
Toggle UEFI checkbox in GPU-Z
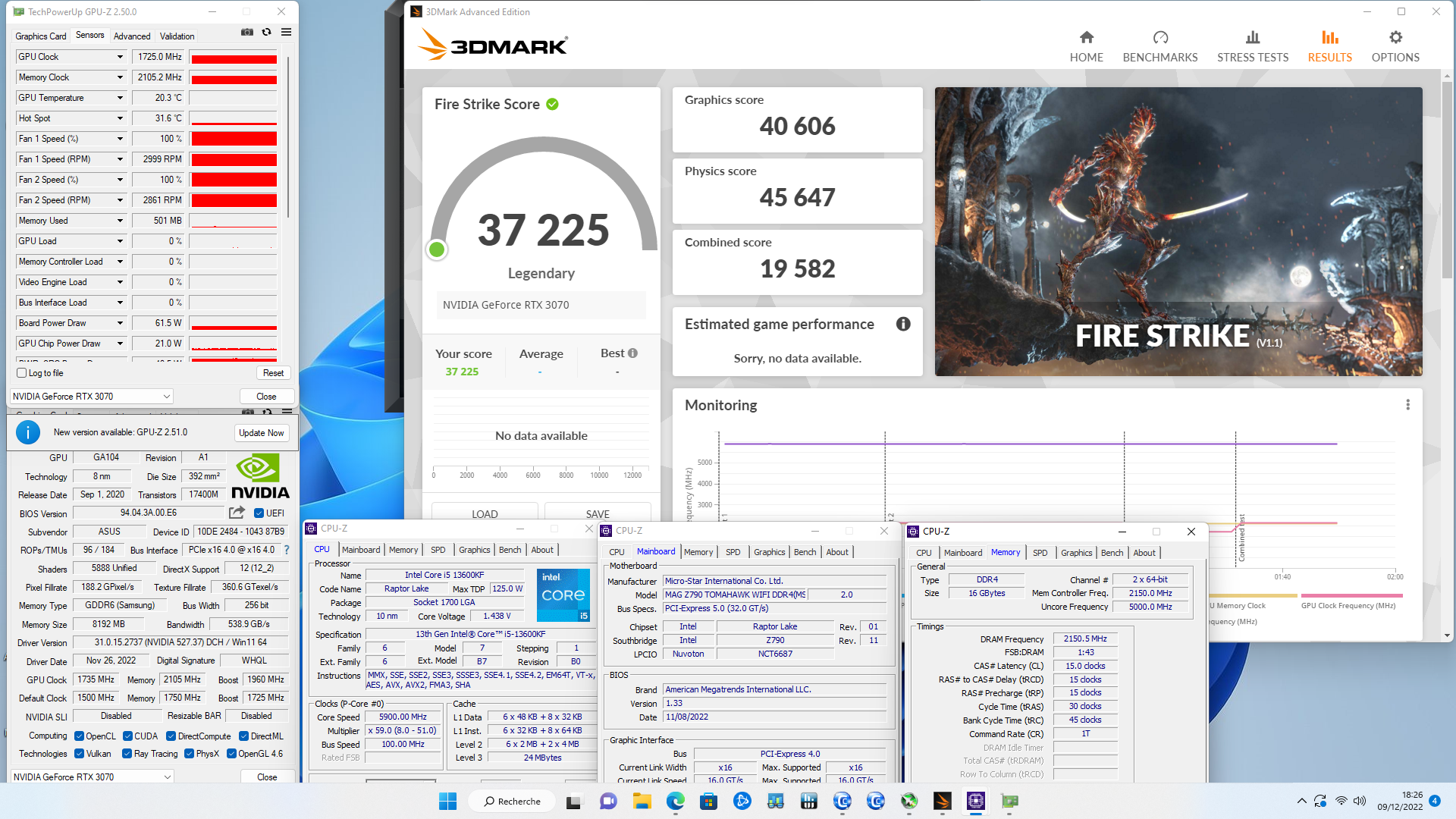coord(259,513)
